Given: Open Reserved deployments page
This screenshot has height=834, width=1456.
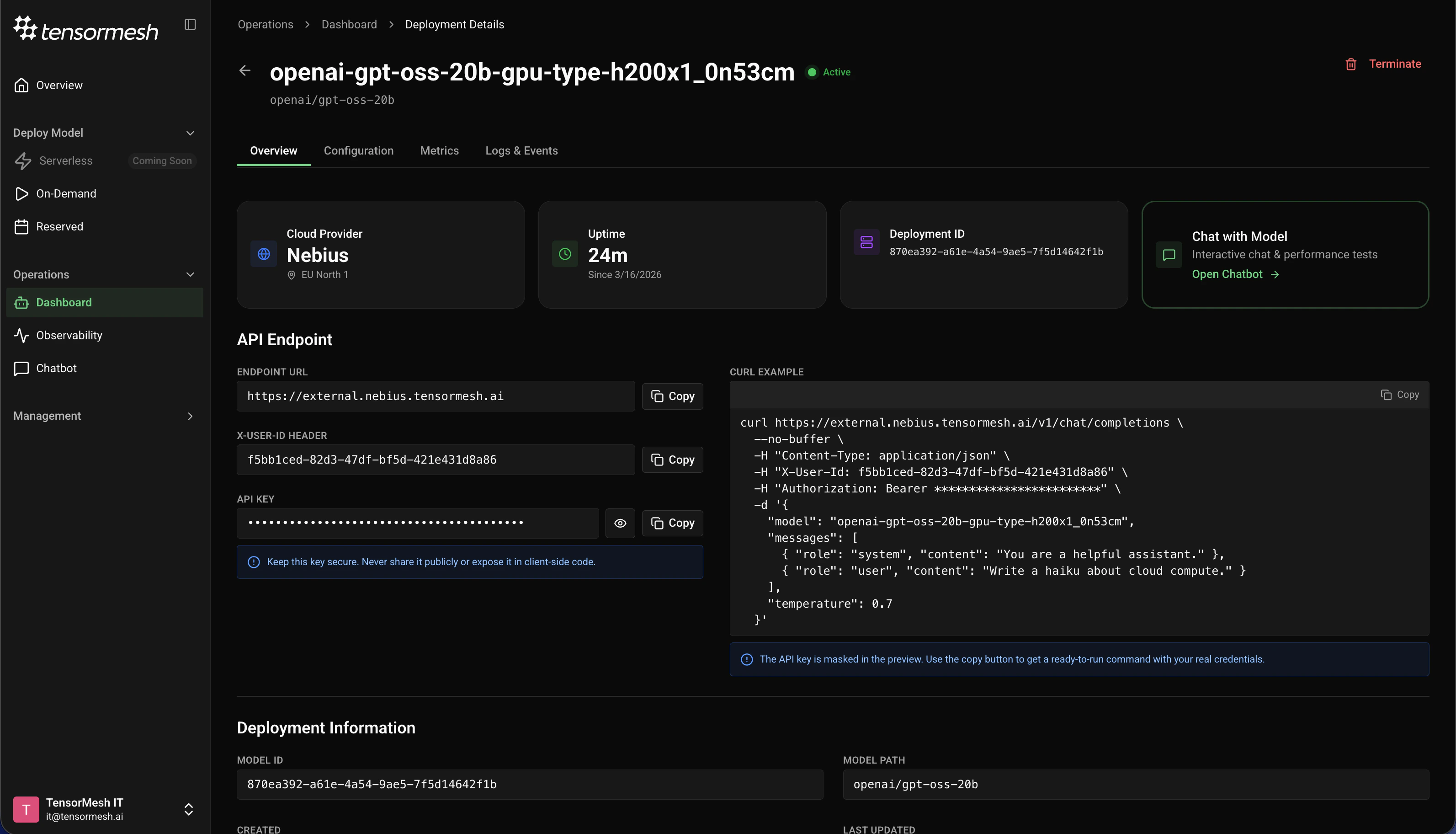Looking at the screenshot, I should 59,227.
